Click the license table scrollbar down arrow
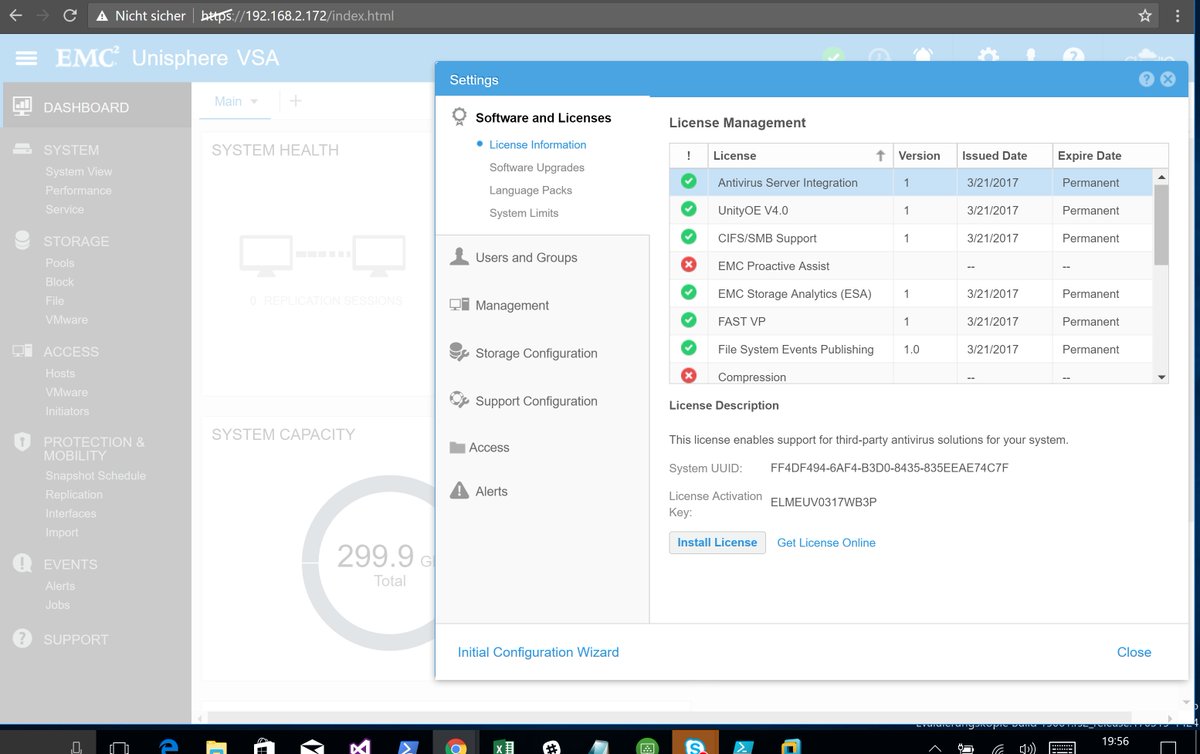The height and width of the screenshot is (754, 1200). (x=1161, y=377)
